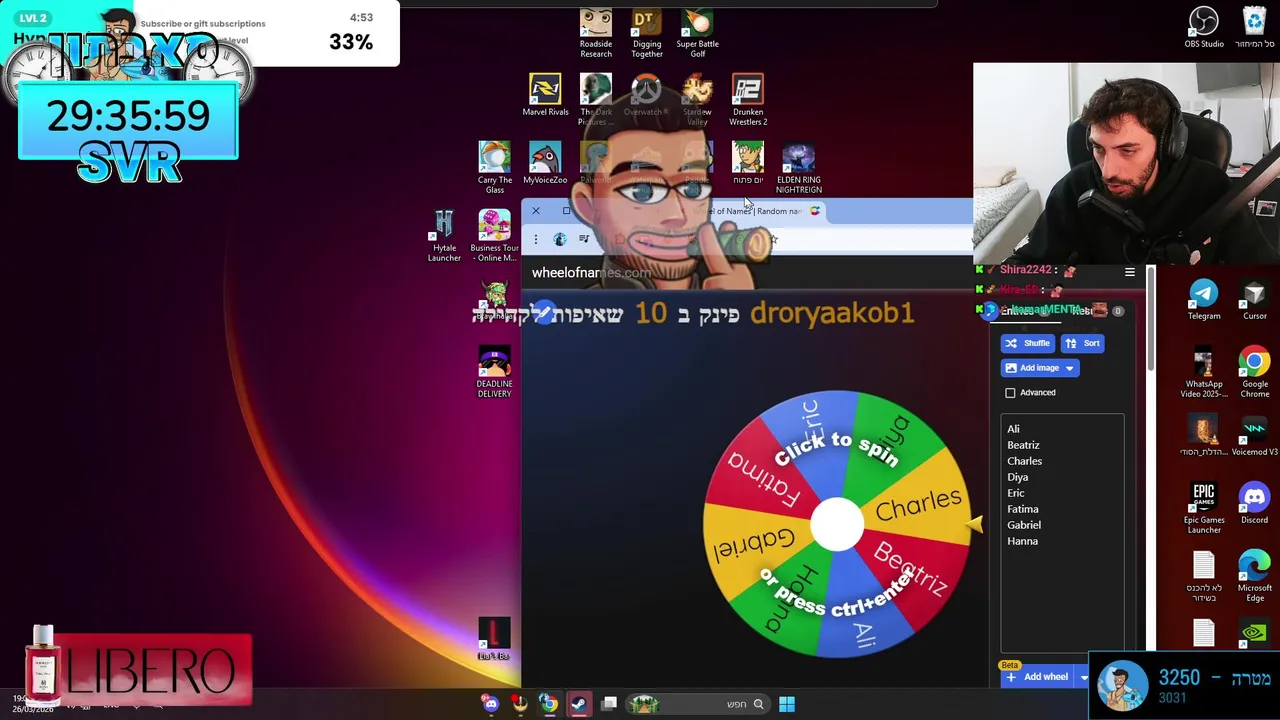The height and width of the screenshot is (720, 1280).
Task: Open Google Chrome desktop shortcut
Action: click(x=1254, y=372)
